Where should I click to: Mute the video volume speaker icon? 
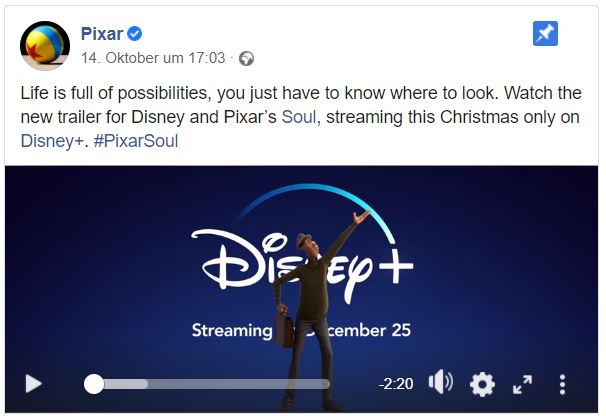[x=440, y=383]
